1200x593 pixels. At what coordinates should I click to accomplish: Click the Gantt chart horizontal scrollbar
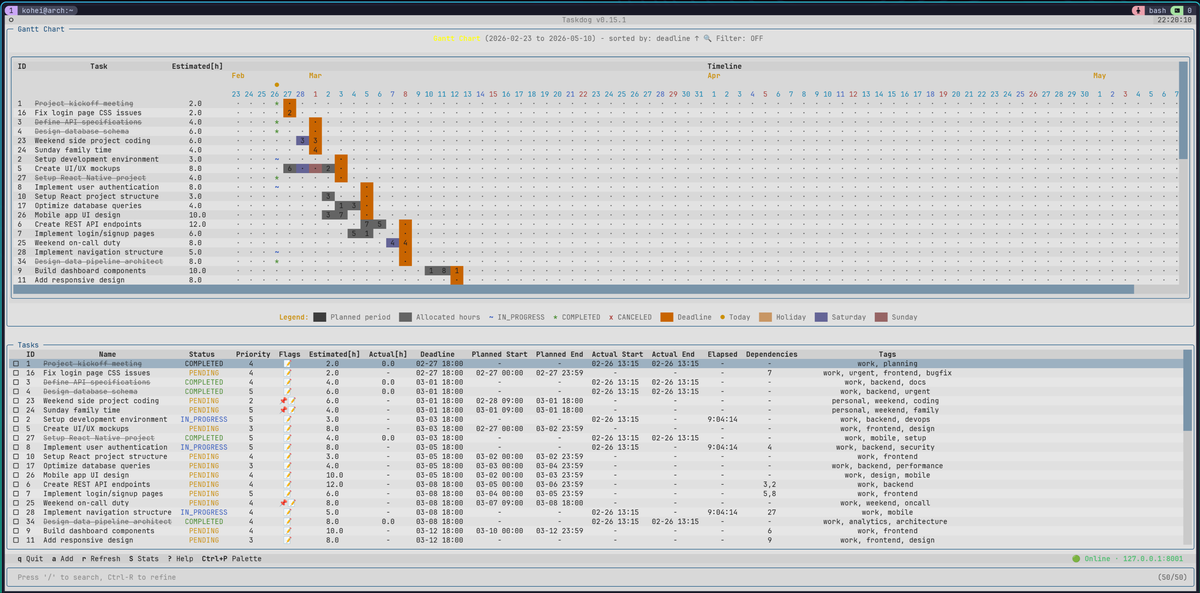pyautogui.click(x=573, y=289)
